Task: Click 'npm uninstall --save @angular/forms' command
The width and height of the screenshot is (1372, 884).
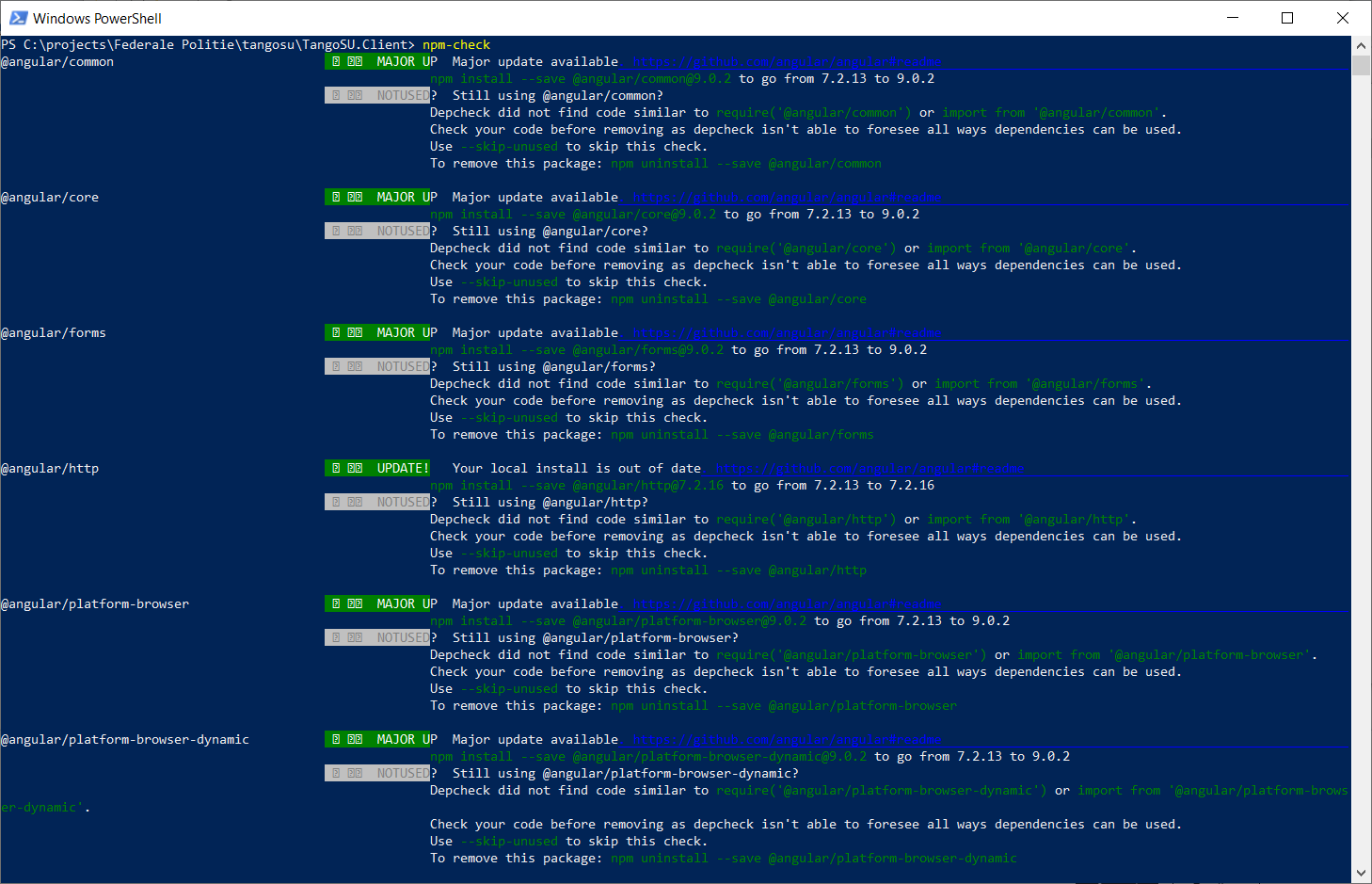Action: click(x=742, y=434)
